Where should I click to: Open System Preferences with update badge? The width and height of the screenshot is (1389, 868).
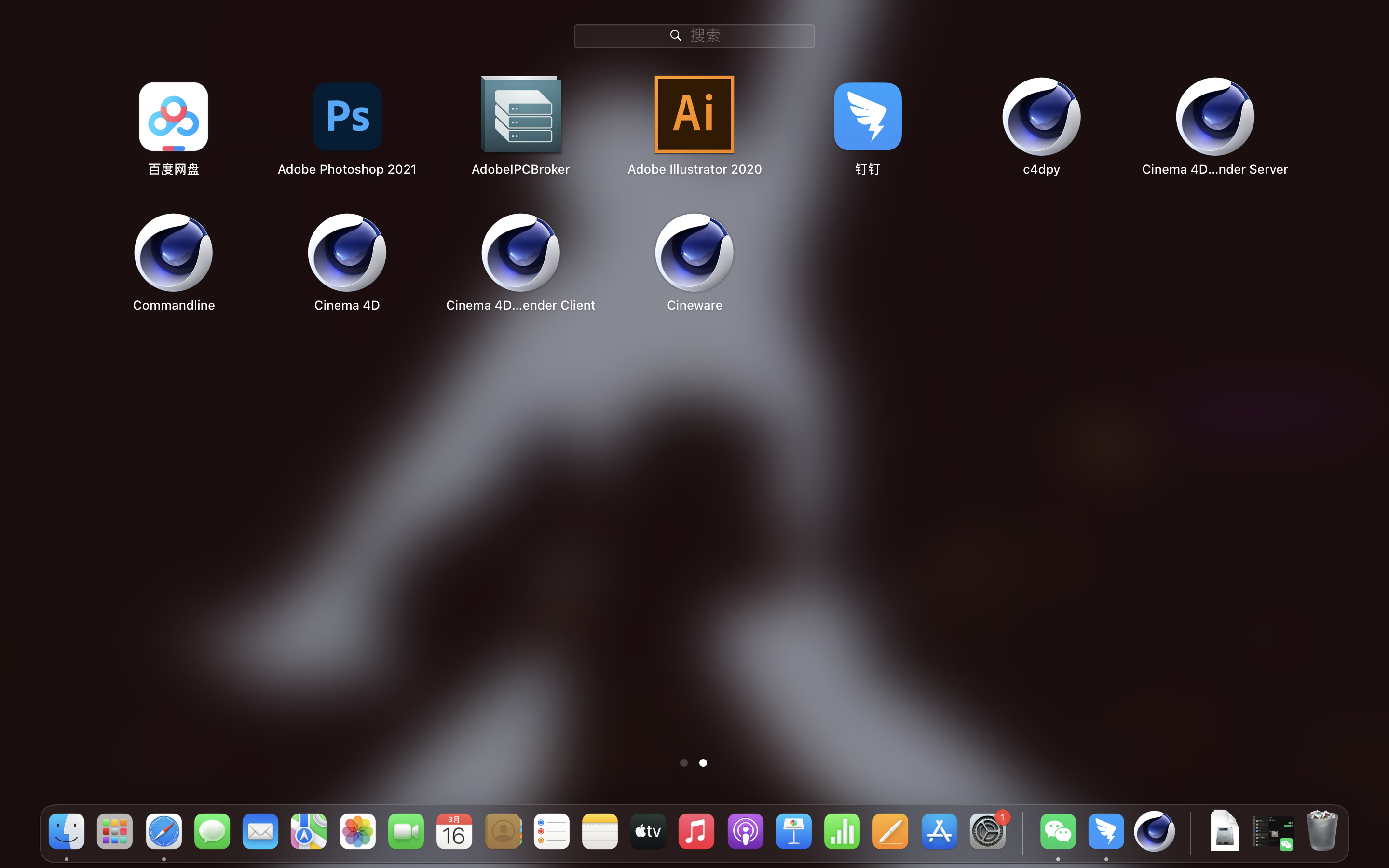(x=987, y=831)
